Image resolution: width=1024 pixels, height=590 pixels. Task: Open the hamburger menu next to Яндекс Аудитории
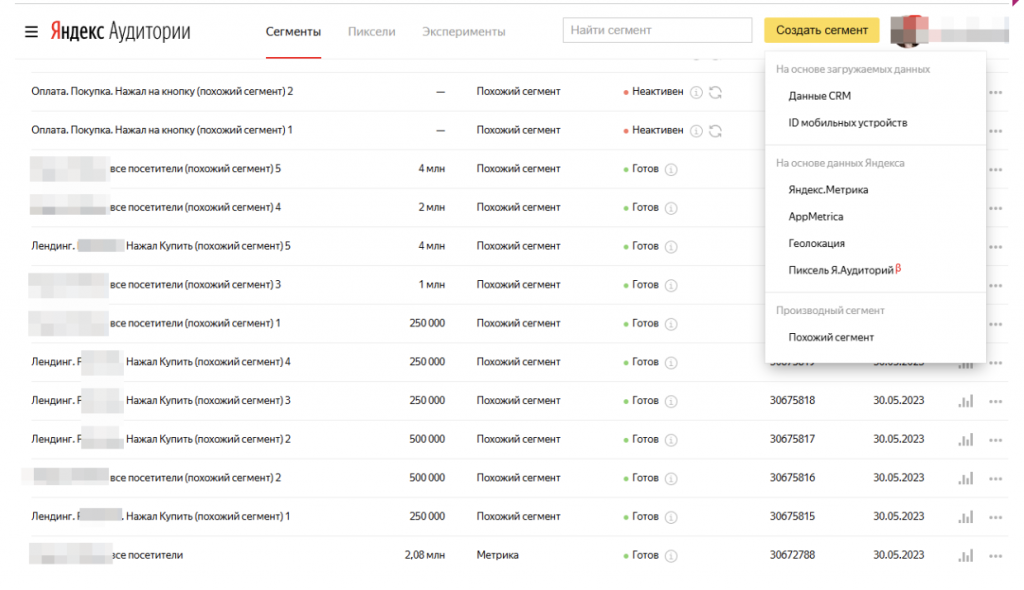pos(31,31)
